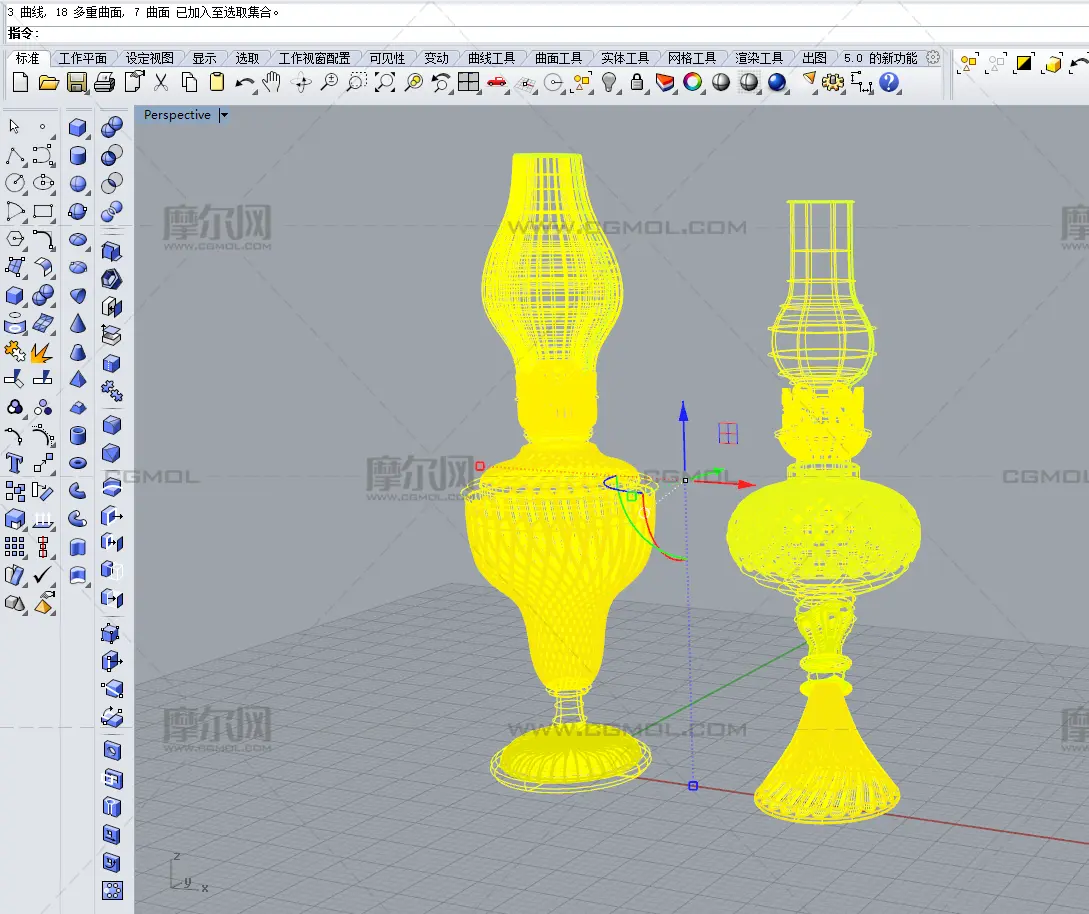Viewport: 1089px width, 914px height.
Task: Switch to the 曲线工具 tab
Action: (491, 58)
